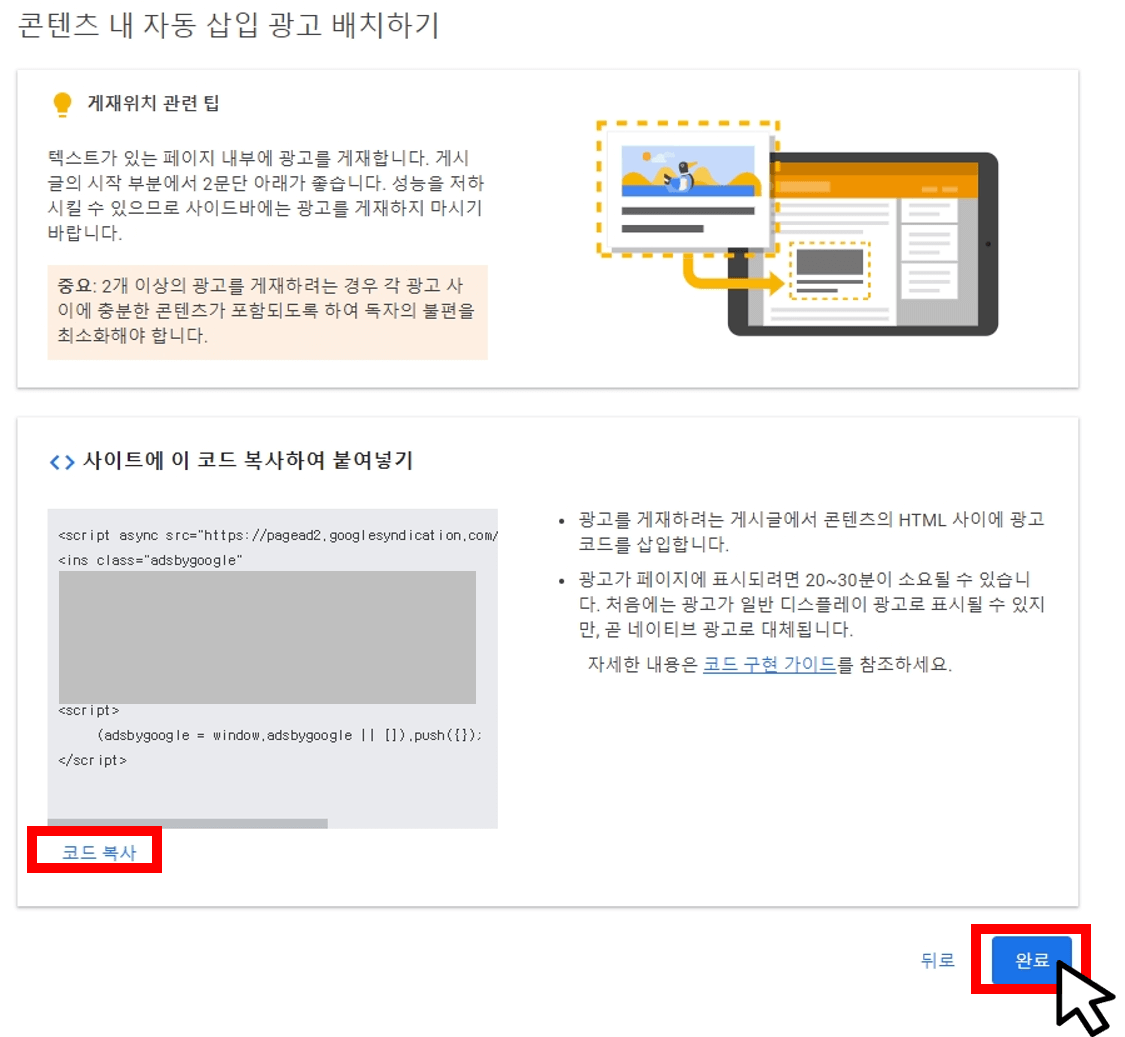Click the closing </script> code line
The image size is (1125, 1037).
(x=93, y=760)
